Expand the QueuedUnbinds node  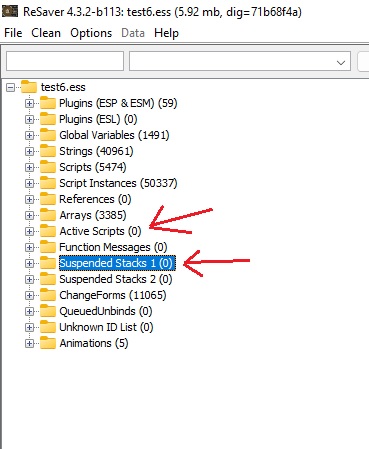click(29, 312)
